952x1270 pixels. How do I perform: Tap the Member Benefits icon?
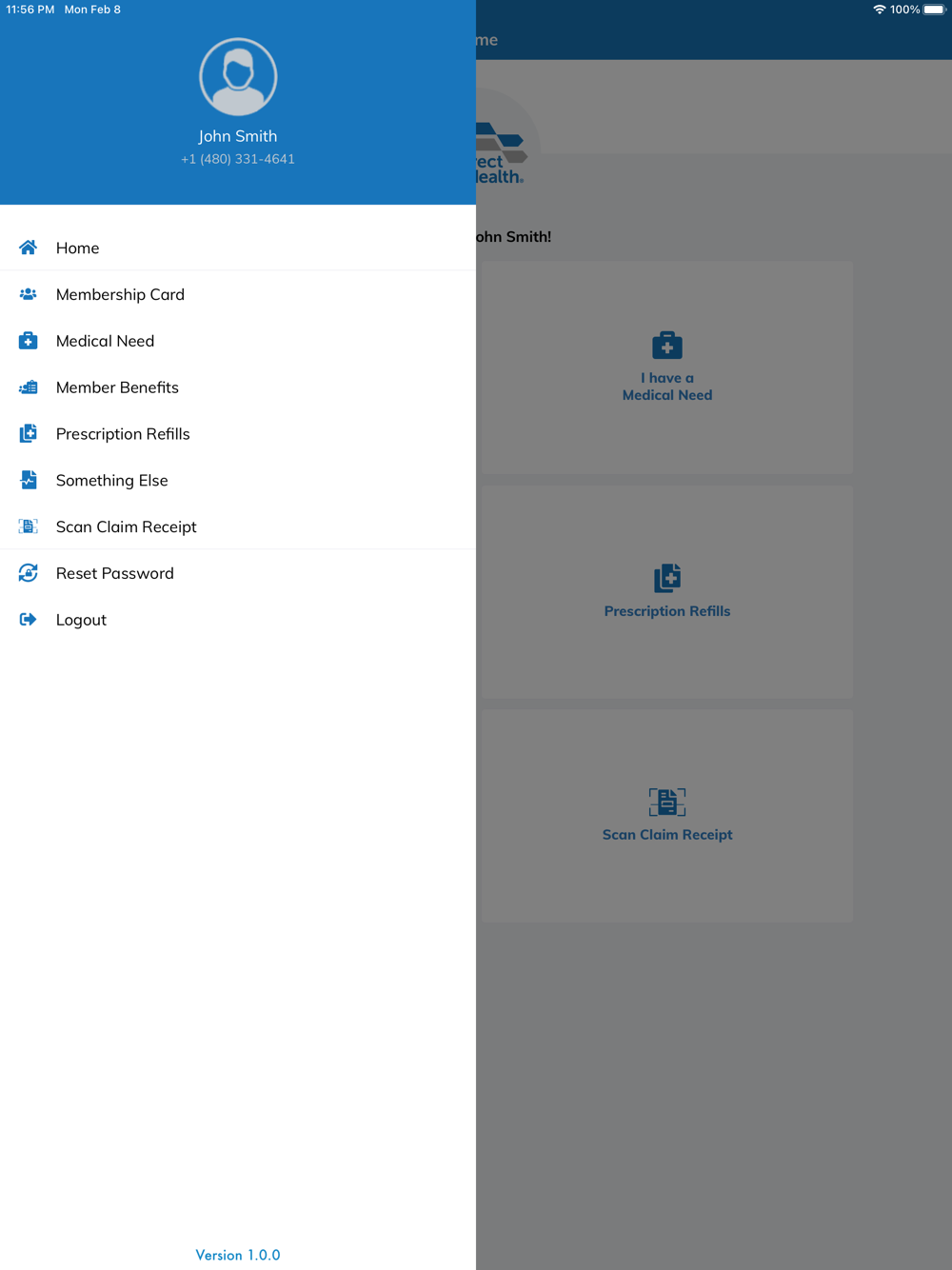29,387
